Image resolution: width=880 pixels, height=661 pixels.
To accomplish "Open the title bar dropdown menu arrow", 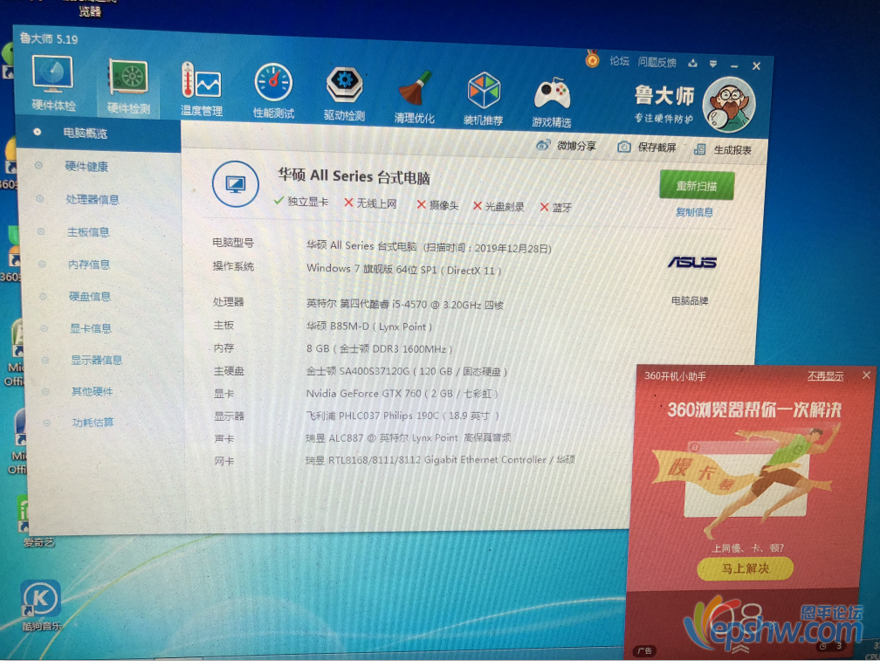I will tap(713, 63).
